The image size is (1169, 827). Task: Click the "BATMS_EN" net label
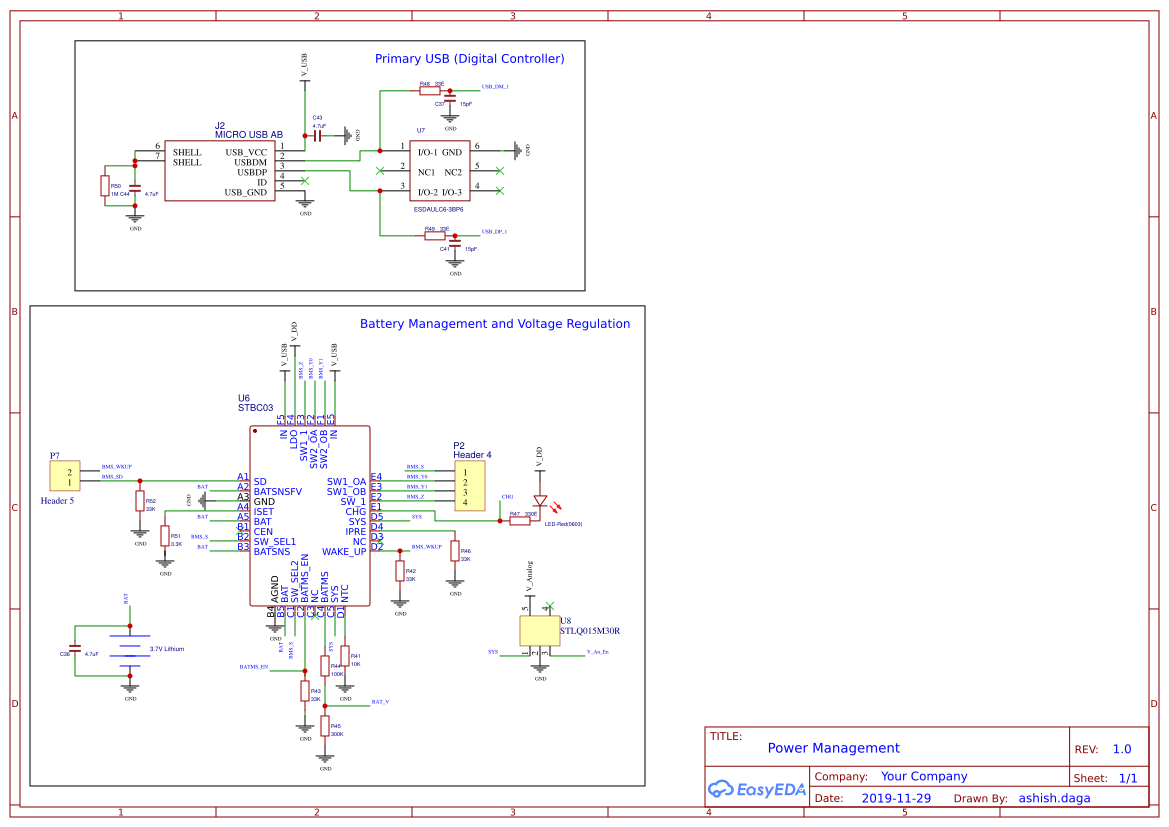[253, 667]
